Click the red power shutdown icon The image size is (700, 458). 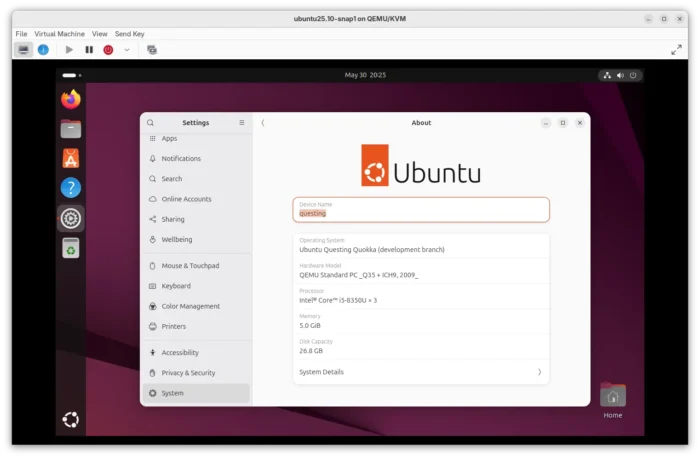coord(108,50)
